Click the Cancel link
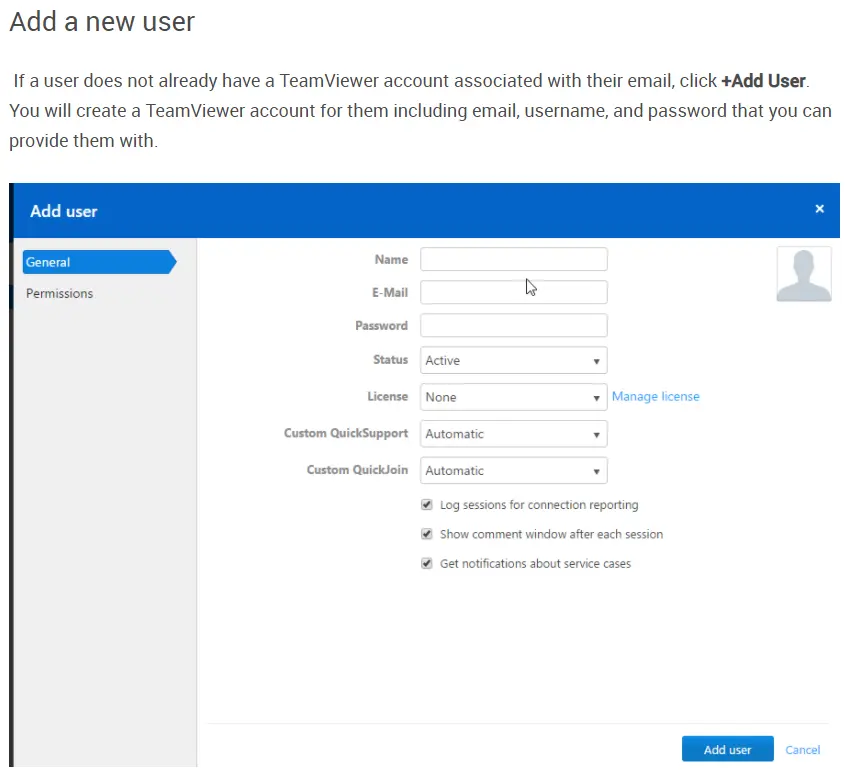Image resolution: width=864 pixels, height=783 pixels. point(803,750)
